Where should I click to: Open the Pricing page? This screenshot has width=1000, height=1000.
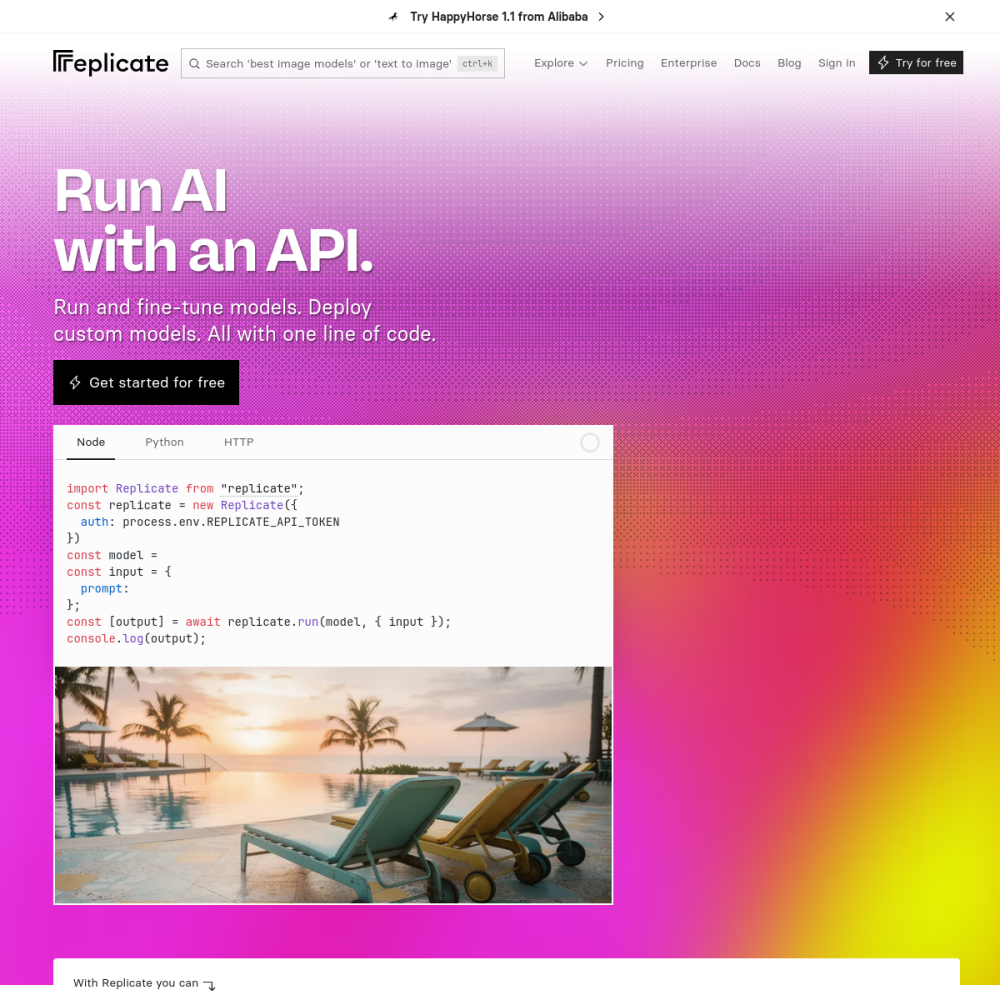click(624, 63)
